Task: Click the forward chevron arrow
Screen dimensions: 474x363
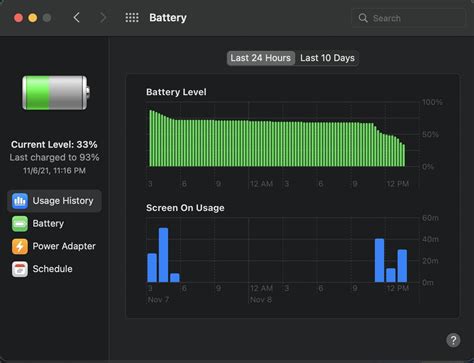Action: pyautogui.click(x=103, y=17)
